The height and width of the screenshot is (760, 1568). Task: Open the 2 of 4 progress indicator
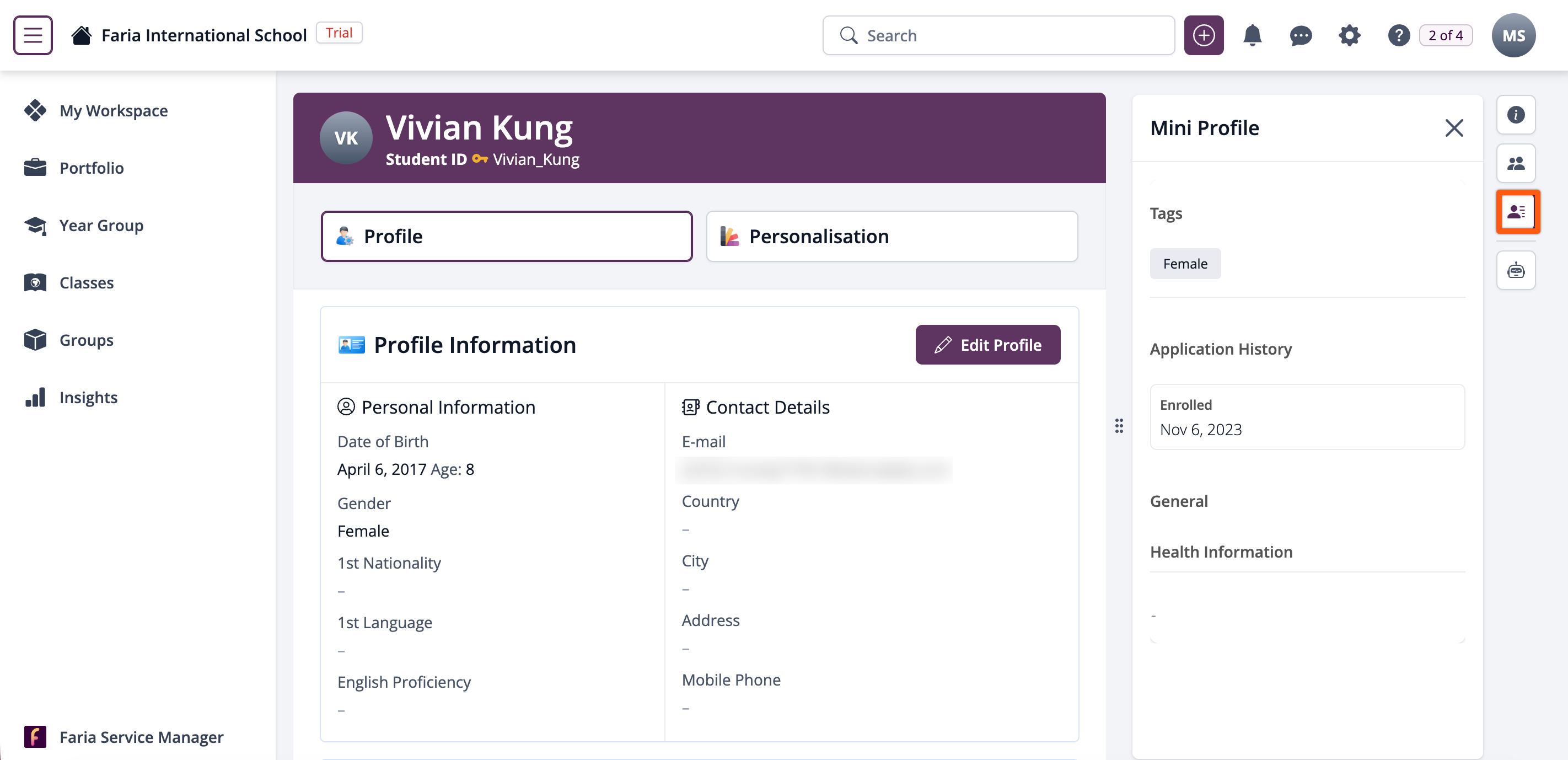[x=1446, y=35]
